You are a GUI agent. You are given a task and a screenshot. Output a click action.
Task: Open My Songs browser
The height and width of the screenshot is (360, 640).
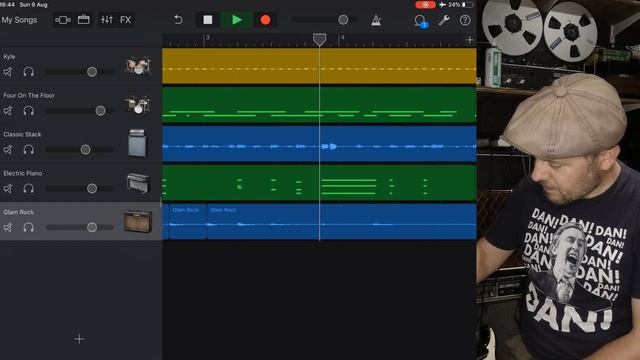click(x=19, y=20)
